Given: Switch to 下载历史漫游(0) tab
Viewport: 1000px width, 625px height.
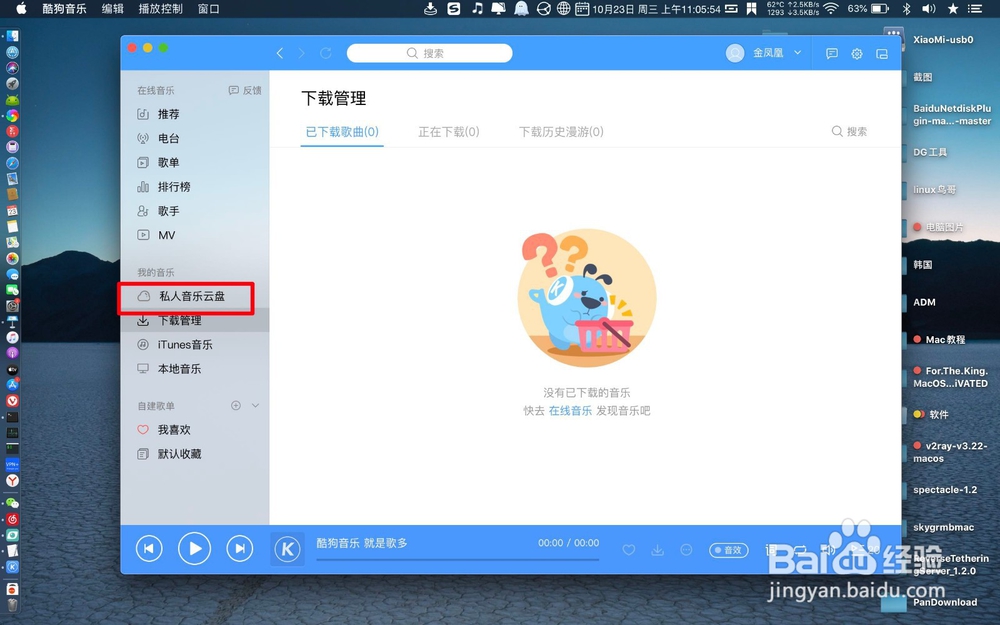Looking at the screenshot, I should click(x=561, y=132).
